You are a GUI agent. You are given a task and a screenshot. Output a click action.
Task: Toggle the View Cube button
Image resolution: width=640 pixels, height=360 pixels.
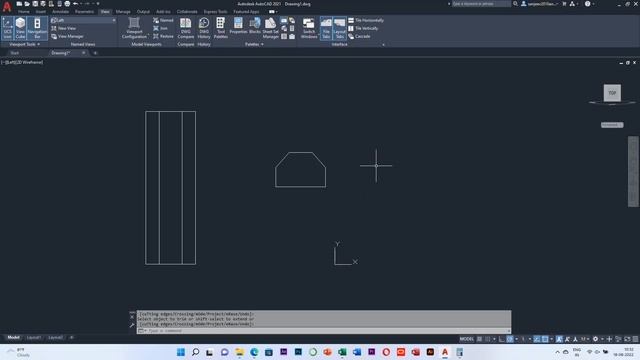[x=20, y=28]
